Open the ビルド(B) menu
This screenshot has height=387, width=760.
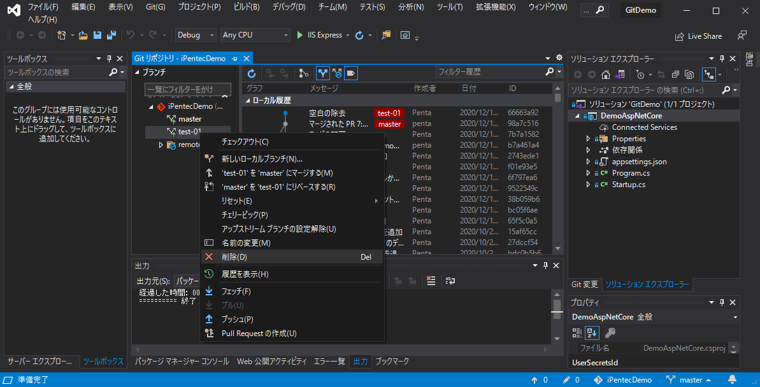(246, 7)
